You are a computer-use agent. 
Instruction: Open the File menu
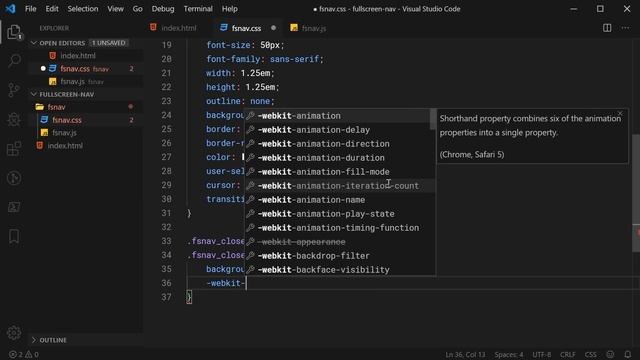pyautogui.click(x=31, y=9)
